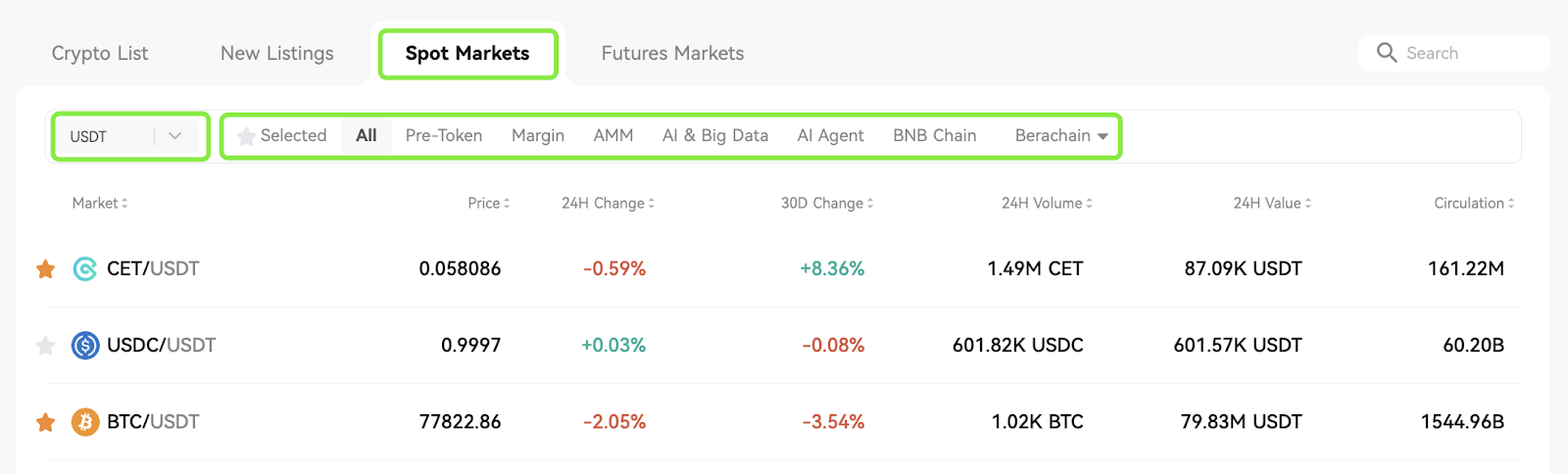Open the New Listings tab
The image size is (1568, 474).
tap(277, 54)
